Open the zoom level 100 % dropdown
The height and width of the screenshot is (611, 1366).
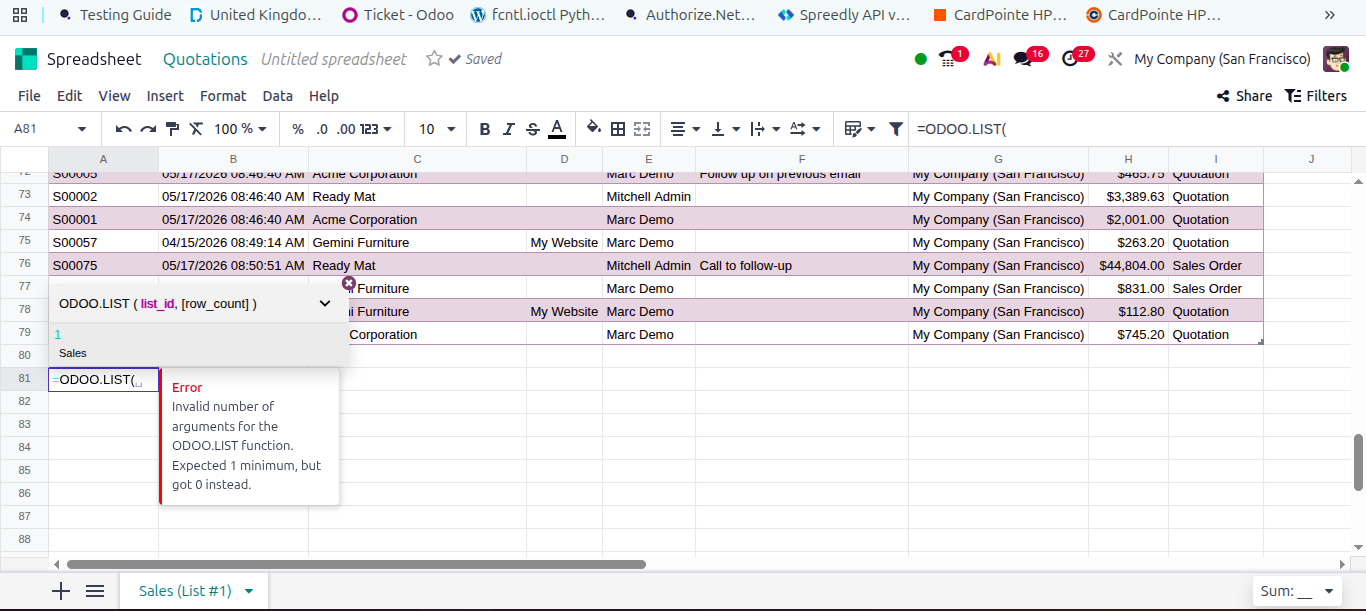tap(240, 129)
